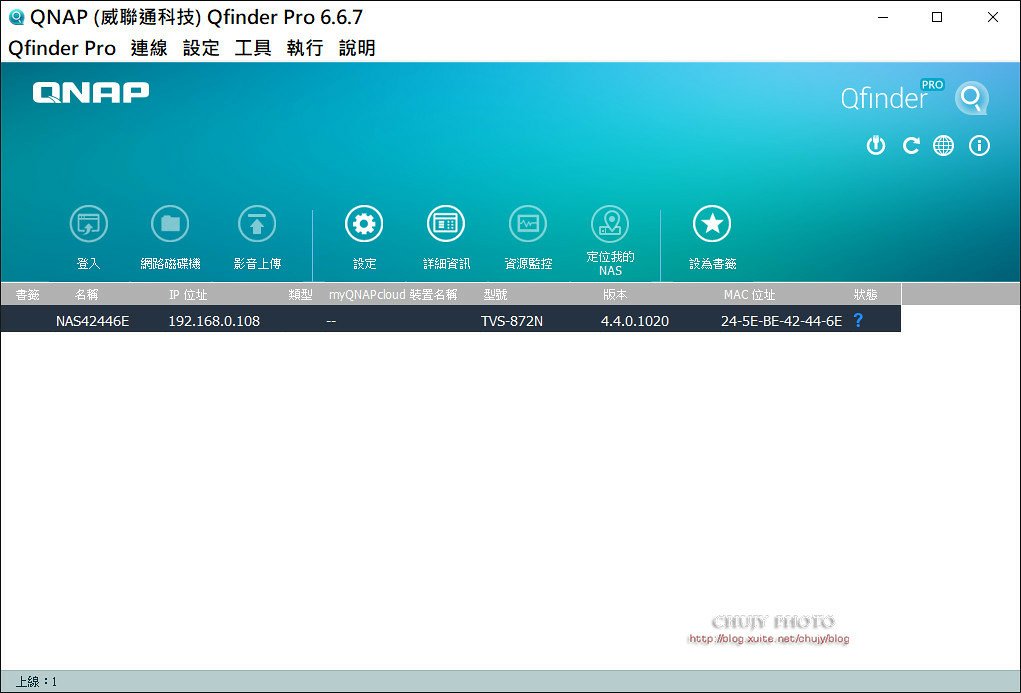Viewport: 1021px width, 693px height.
Task: Sort by the 類型 column header
Action: coord(300,294)
